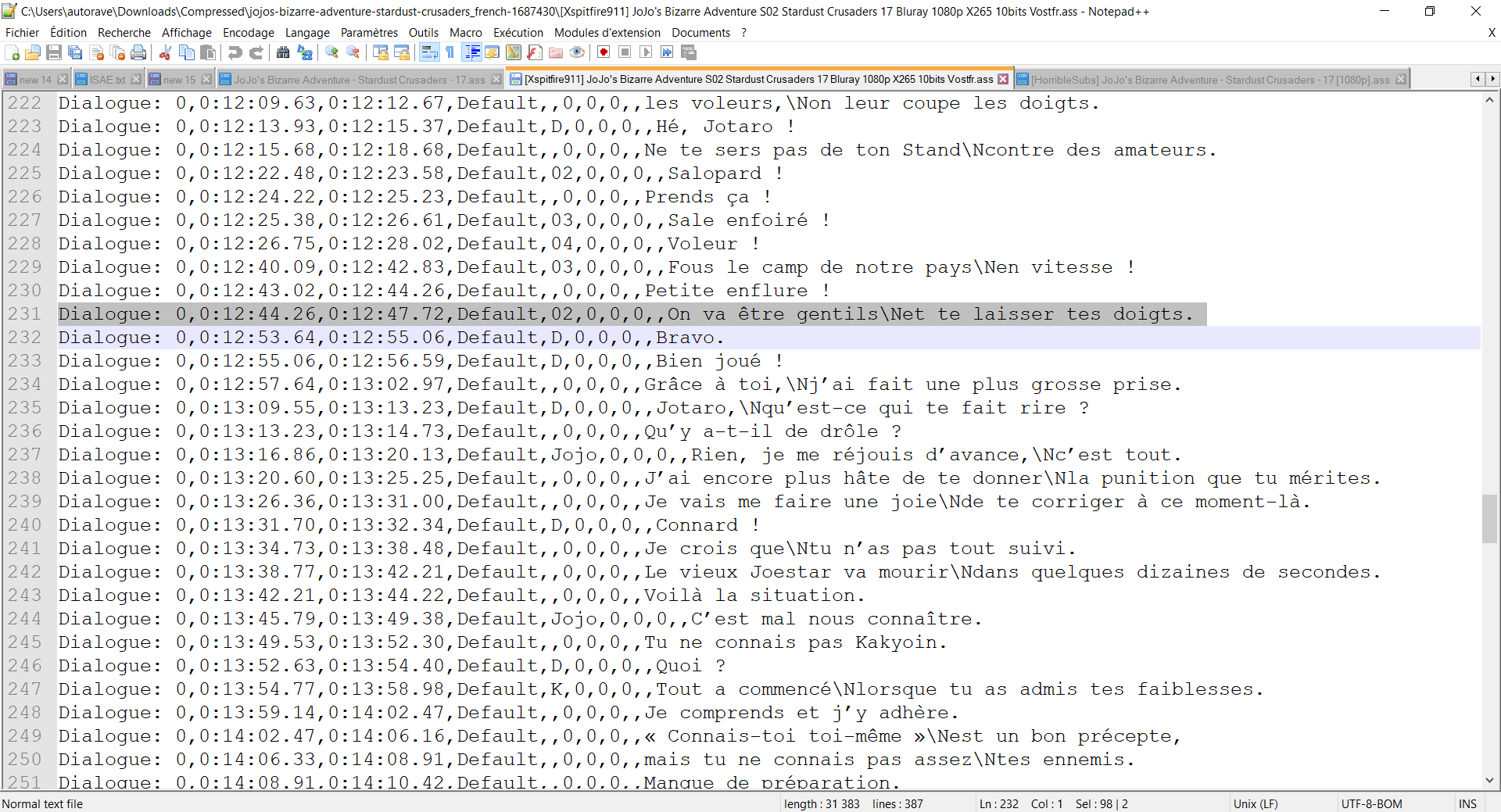Image resolution: width=1501 pixels, height=812 pixels.
Task: Close the HorribleSubs 1080p tab
Action: [x=1401, y=79]
